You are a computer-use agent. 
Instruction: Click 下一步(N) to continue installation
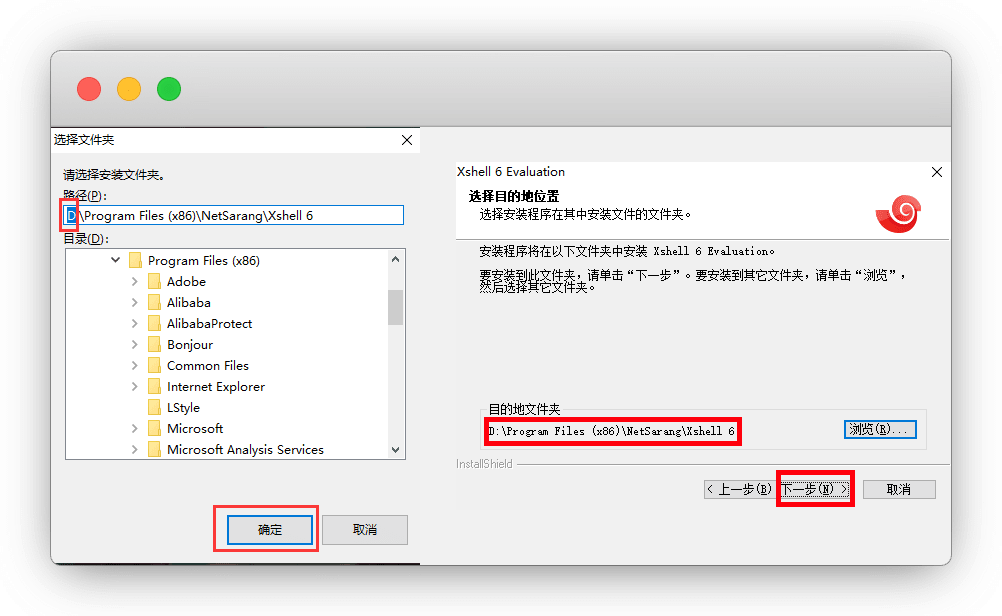[815, 489]
